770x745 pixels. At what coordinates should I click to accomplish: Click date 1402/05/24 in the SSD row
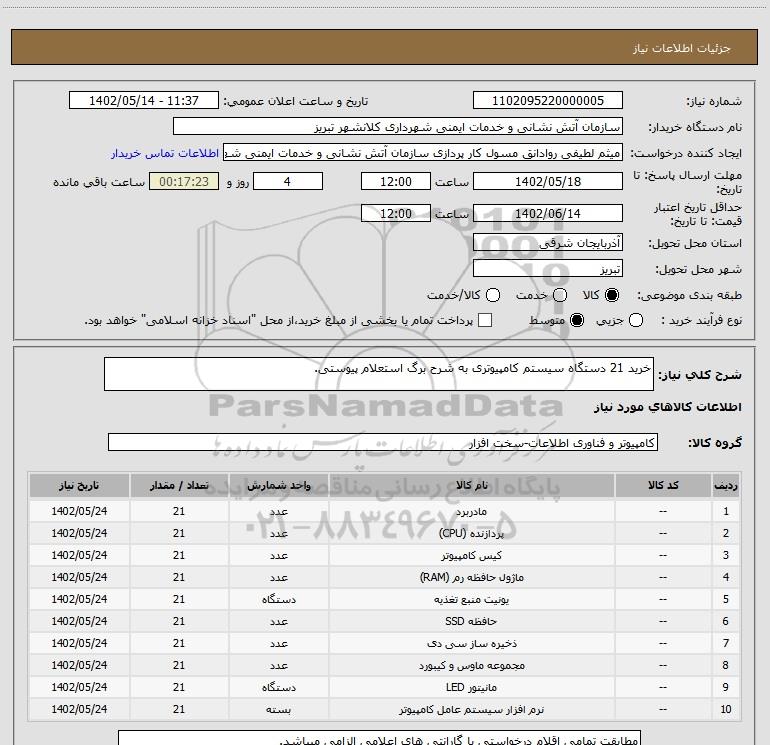pos(79,621)
